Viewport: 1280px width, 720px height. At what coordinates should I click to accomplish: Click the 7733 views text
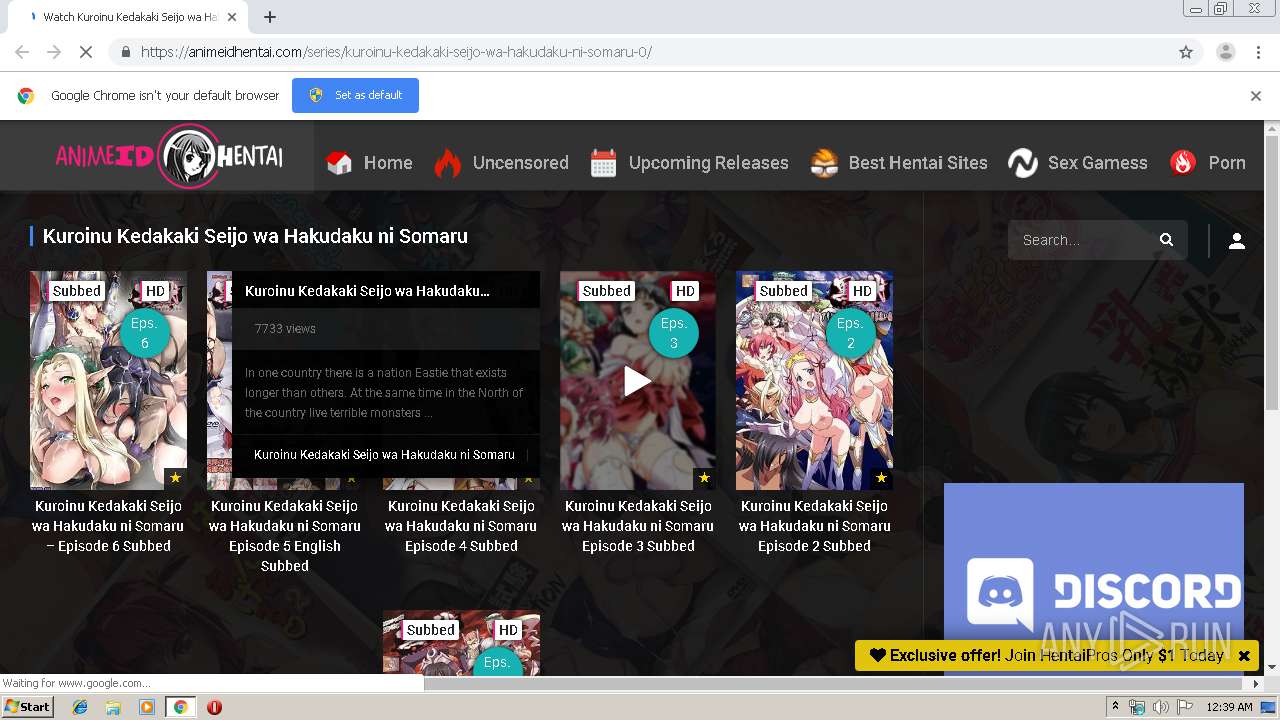point(285,328)
